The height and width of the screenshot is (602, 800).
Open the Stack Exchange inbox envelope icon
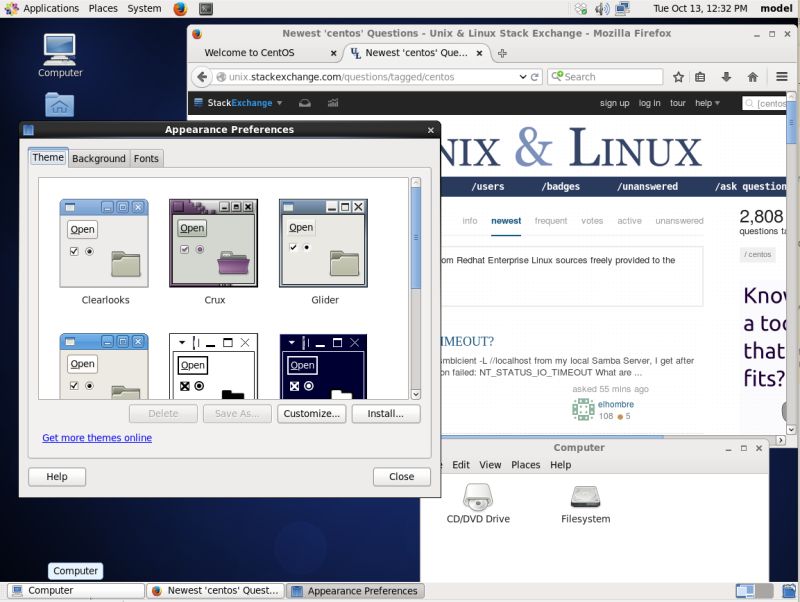[x=305, y=103]
